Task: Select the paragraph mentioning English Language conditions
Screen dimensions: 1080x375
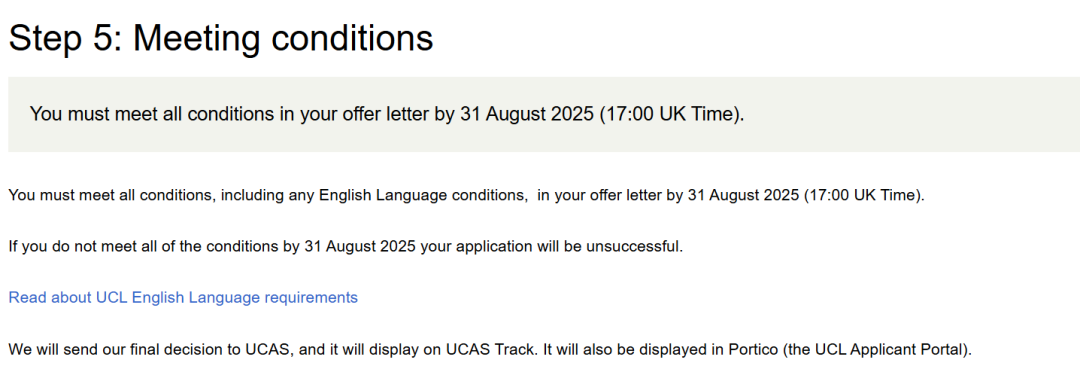Action: pos(466,195)
